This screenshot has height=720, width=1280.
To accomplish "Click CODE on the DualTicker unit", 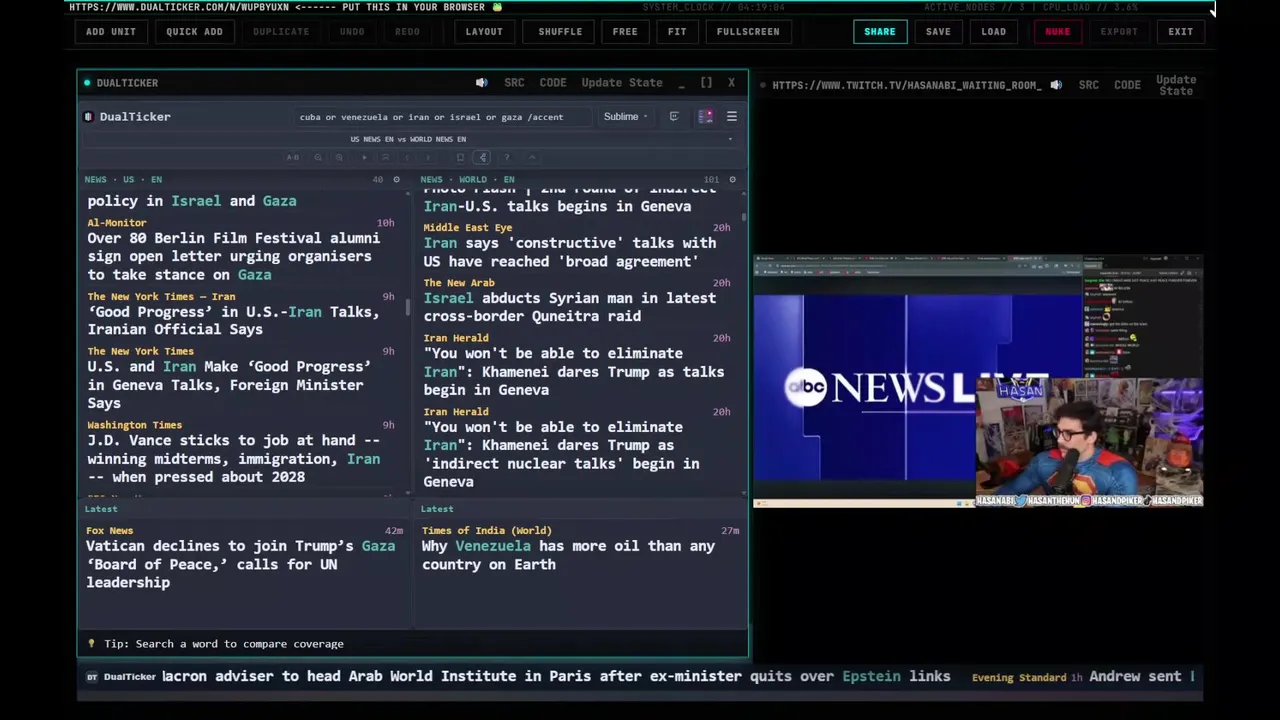I will [553, 83].
